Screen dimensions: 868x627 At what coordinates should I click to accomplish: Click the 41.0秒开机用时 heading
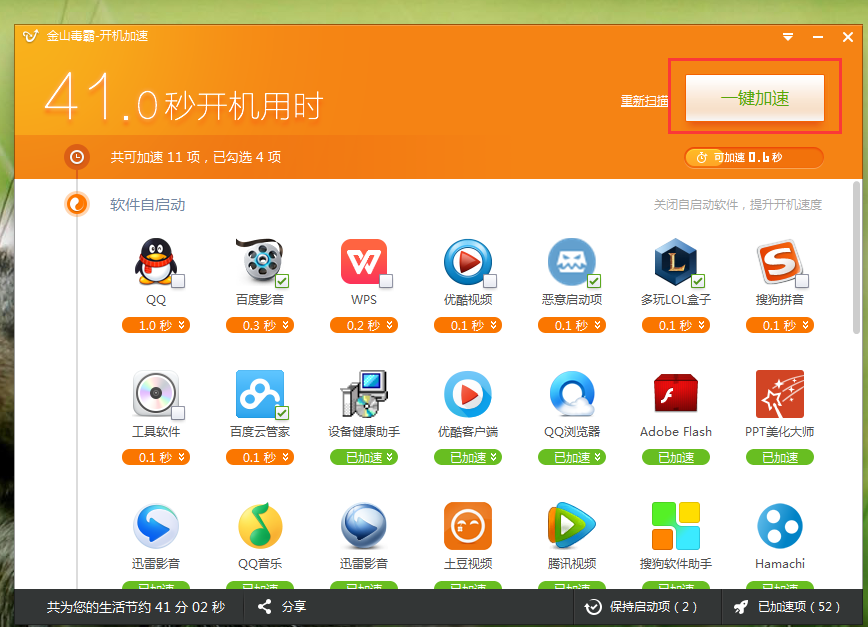pyautogui.click(x=184, y=98)
